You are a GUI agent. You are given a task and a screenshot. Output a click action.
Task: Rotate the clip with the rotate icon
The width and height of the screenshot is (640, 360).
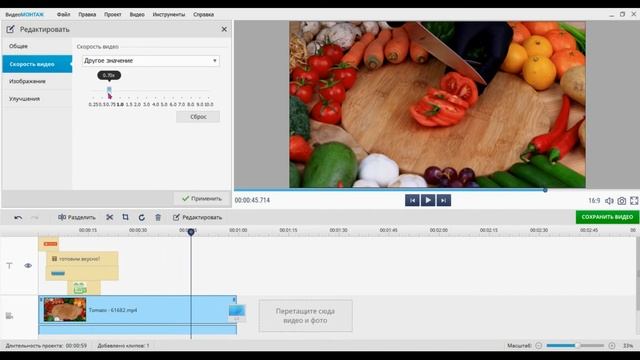click(142, 218)
